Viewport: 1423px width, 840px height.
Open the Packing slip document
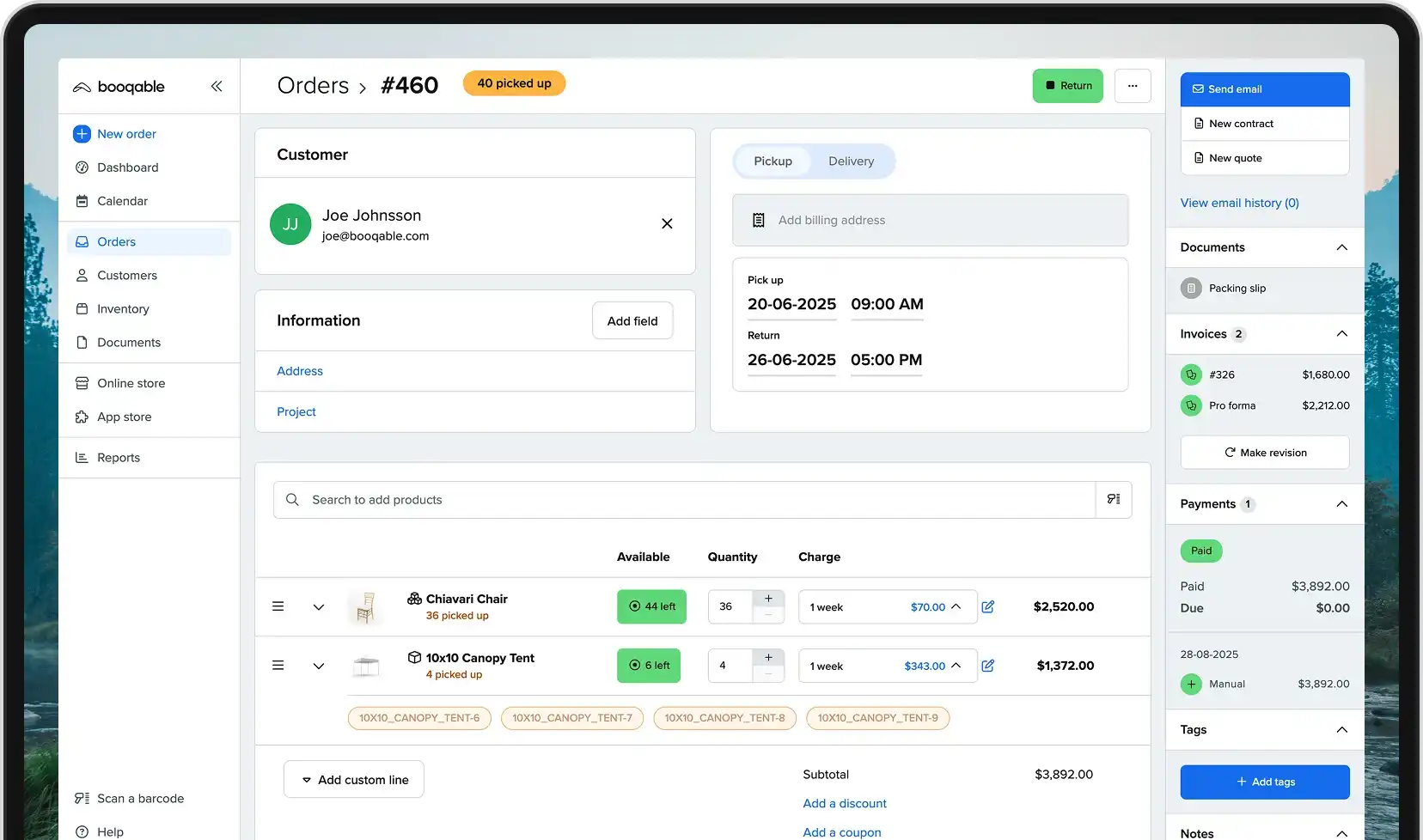1237,288
